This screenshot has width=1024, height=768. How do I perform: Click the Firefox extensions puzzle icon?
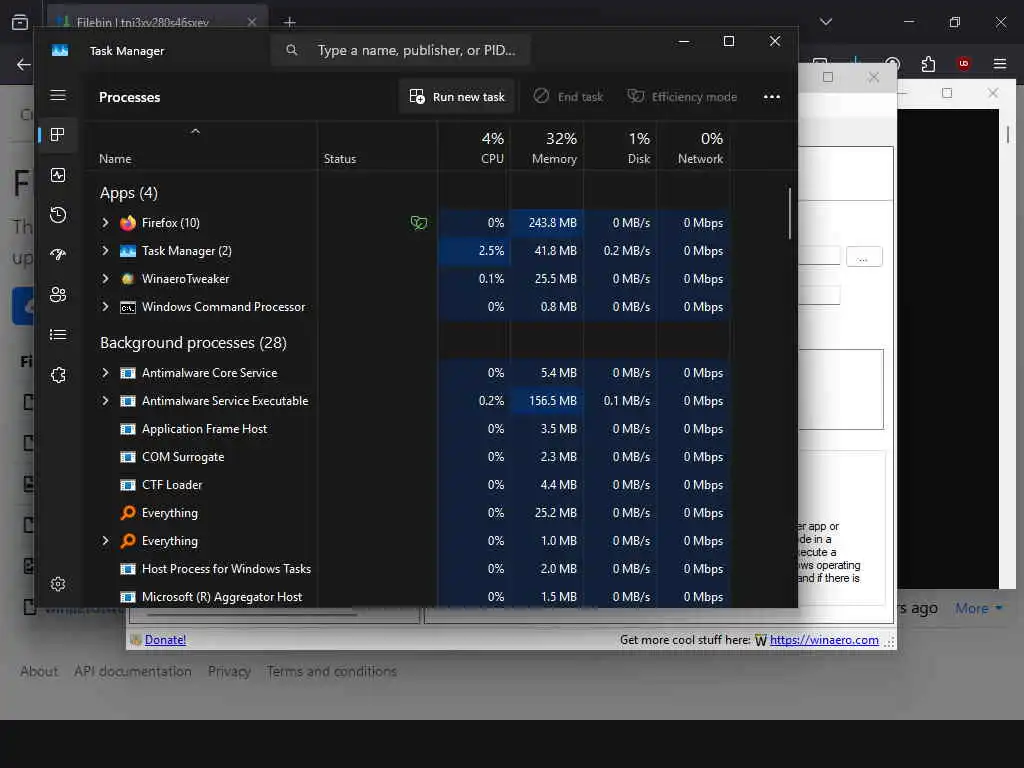click(x=928, y=63)
